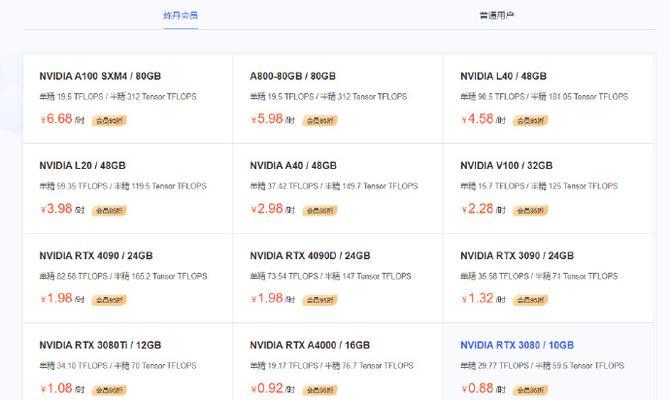Click the NVIDIA RTX 3080Ti / 12GB title

[100, 345]
